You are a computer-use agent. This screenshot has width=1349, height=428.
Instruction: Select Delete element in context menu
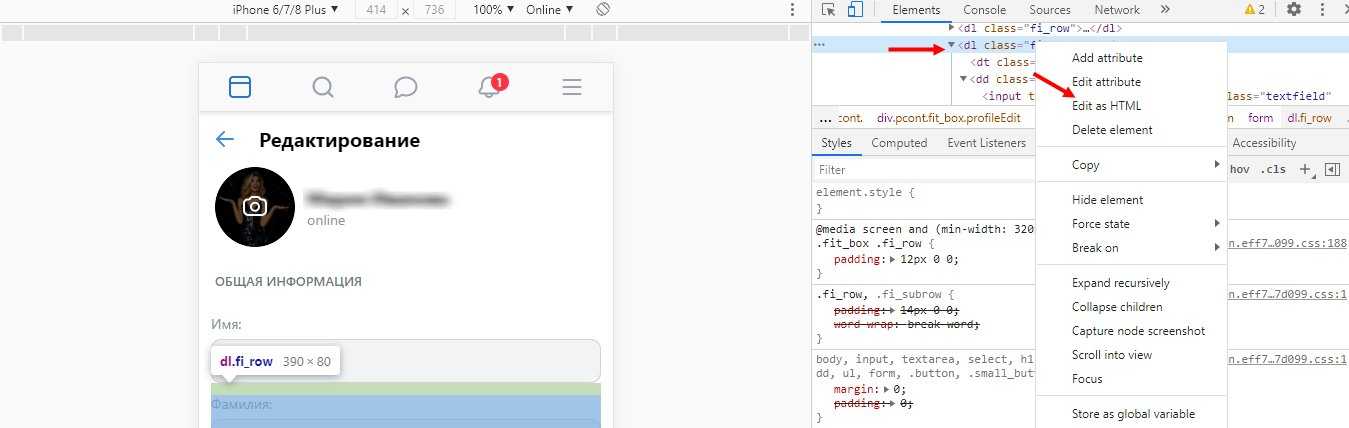1112,130
